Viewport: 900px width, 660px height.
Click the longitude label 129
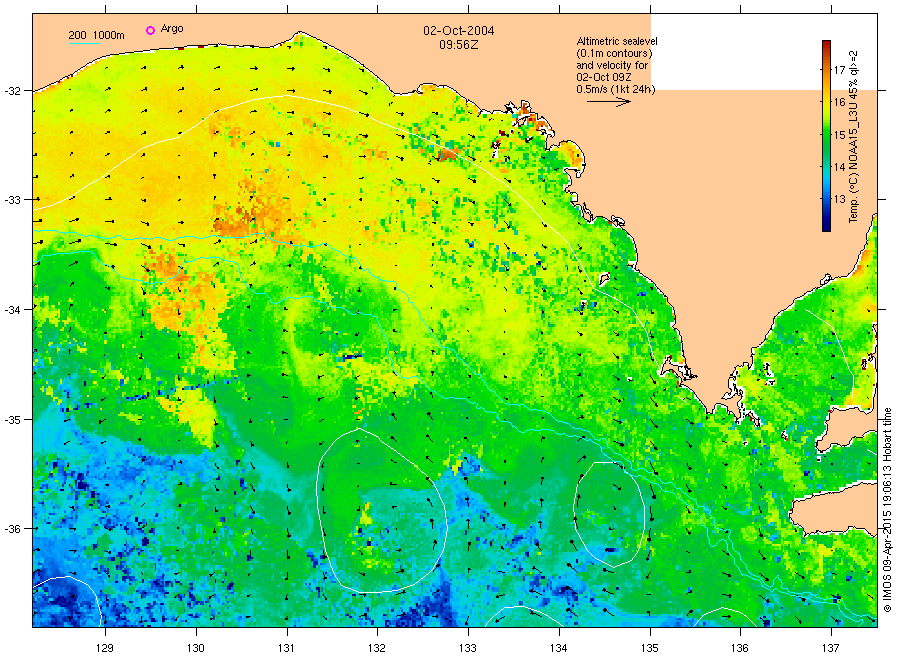[x=105, y=648]
